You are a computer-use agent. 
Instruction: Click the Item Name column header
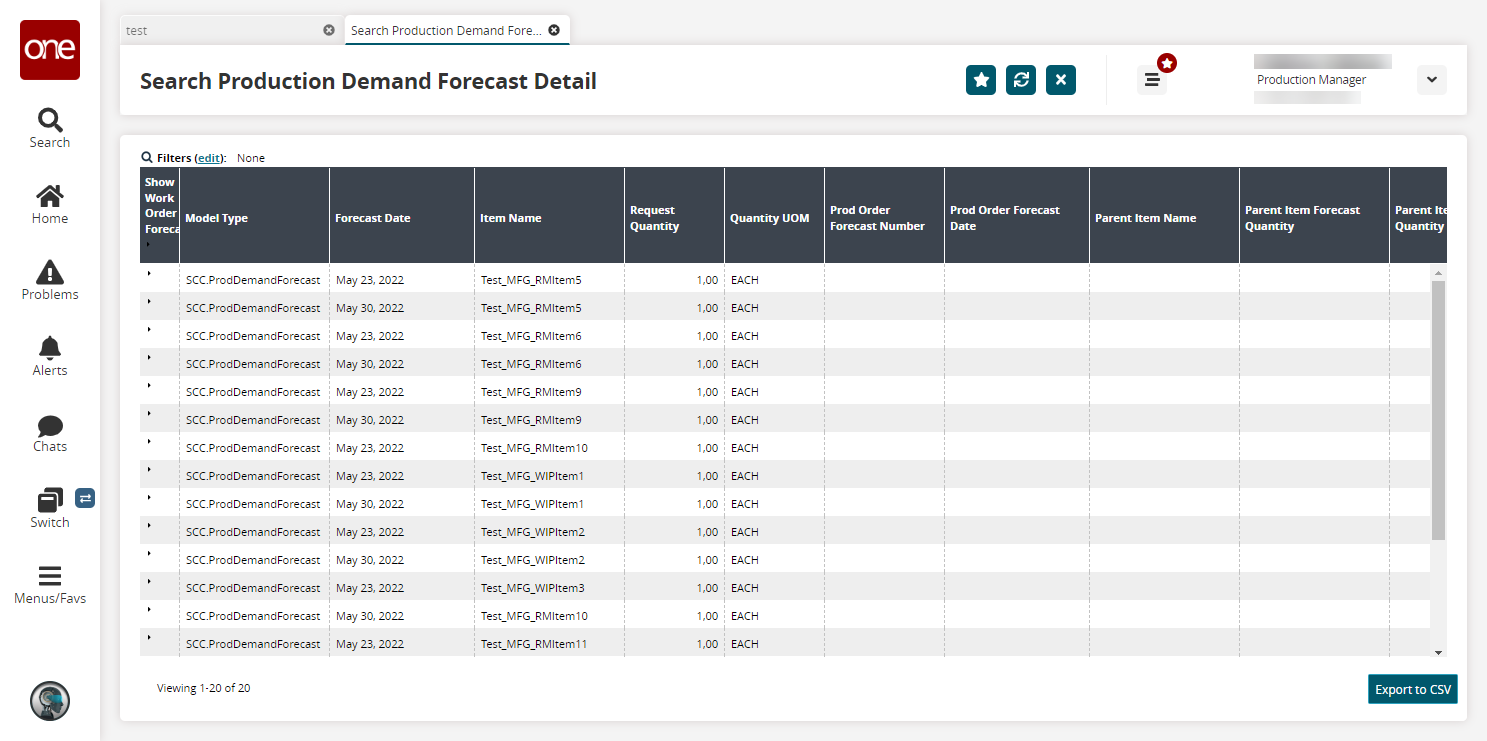coord(550,216)
